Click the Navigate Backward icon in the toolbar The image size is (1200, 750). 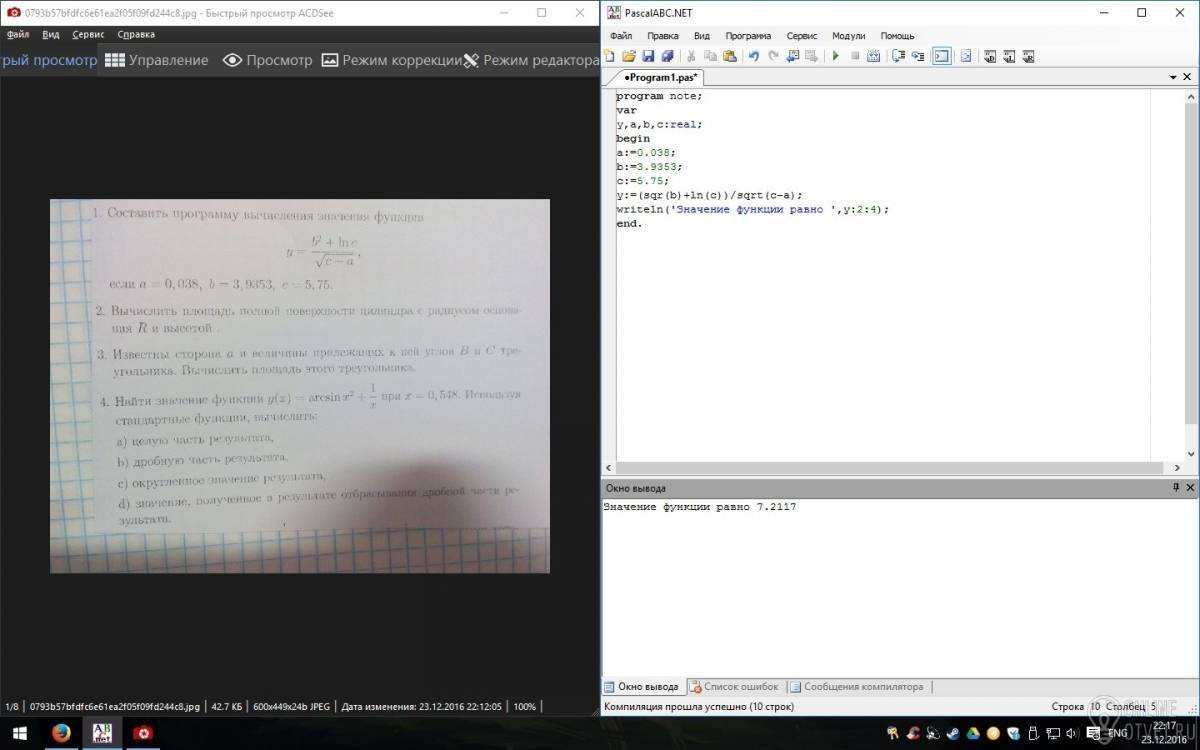(x=793, y=56)
